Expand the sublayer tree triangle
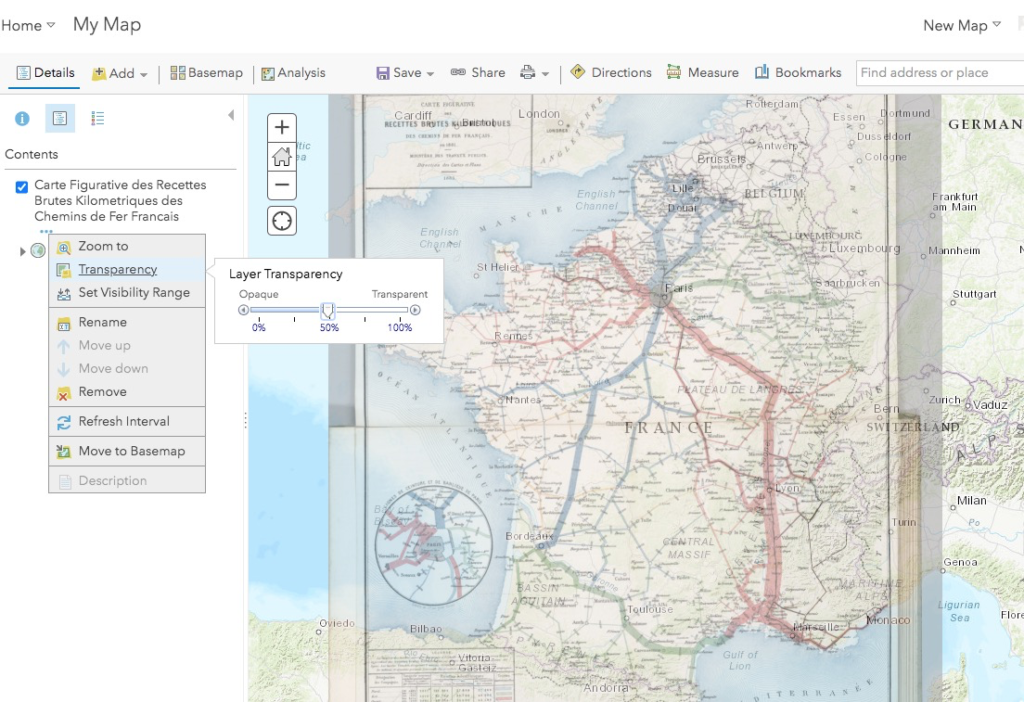This screenshot has width=1024, height=702. (23, 251)
